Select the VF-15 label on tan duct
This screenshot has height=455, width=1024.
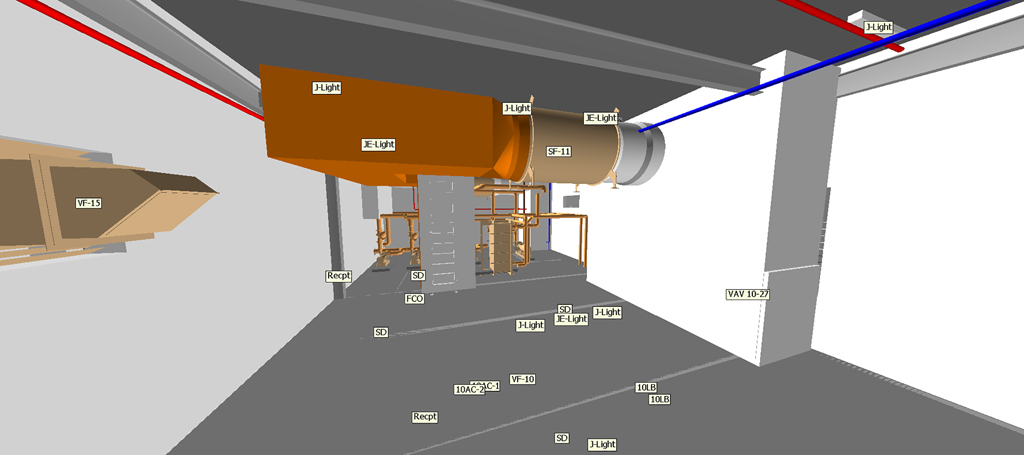[89, 203]
